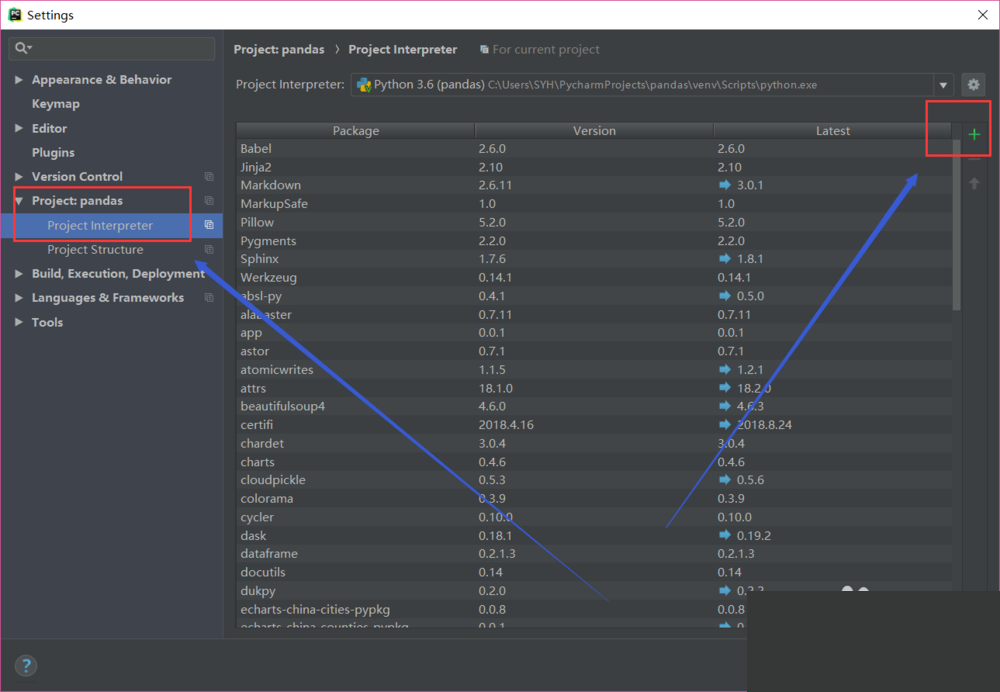Click the settings search input field
The width and height of the screenshot is (1000, 692).
(112, 48)
